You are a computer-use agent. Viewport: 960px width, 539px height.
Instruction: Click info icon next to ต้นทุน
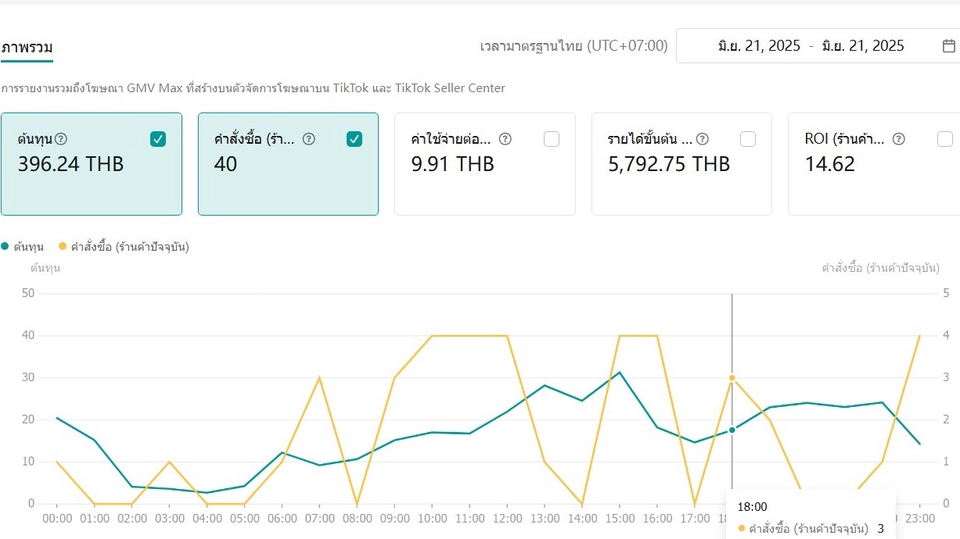pyautogui.click(x=61, y=139)
